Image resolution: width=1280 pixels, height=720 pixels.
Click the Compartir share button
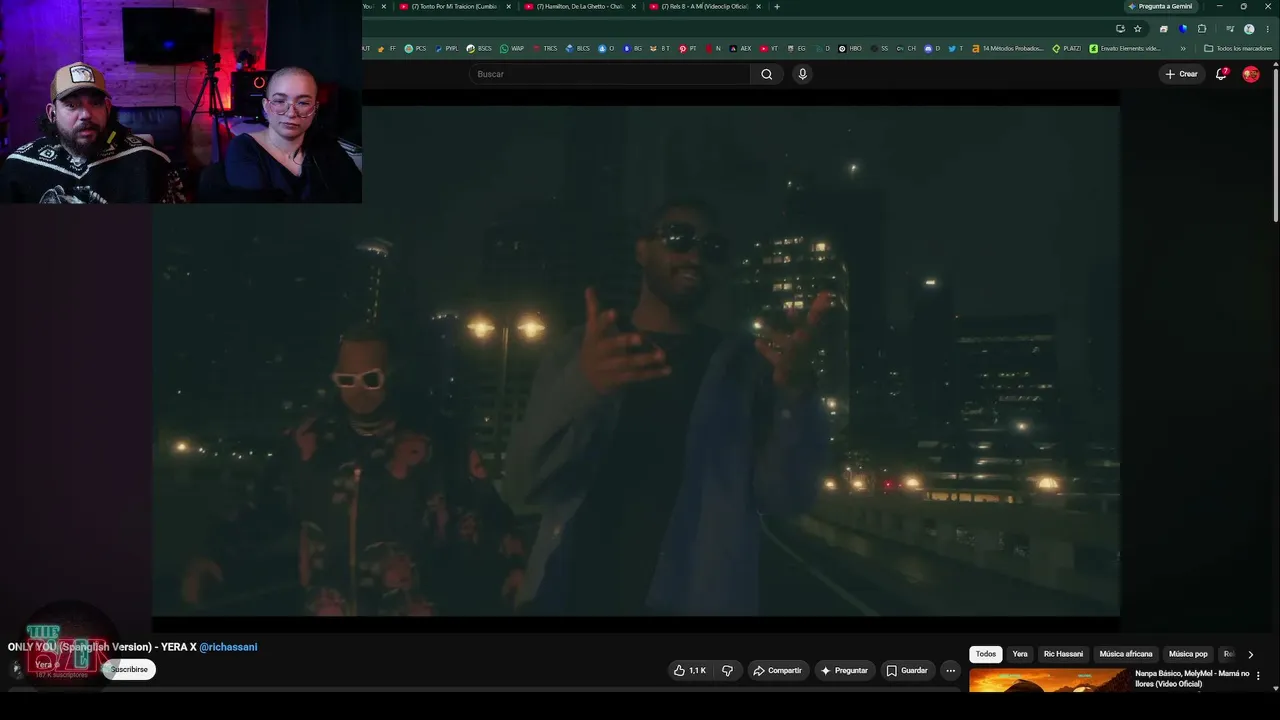(x=777, y=671)
